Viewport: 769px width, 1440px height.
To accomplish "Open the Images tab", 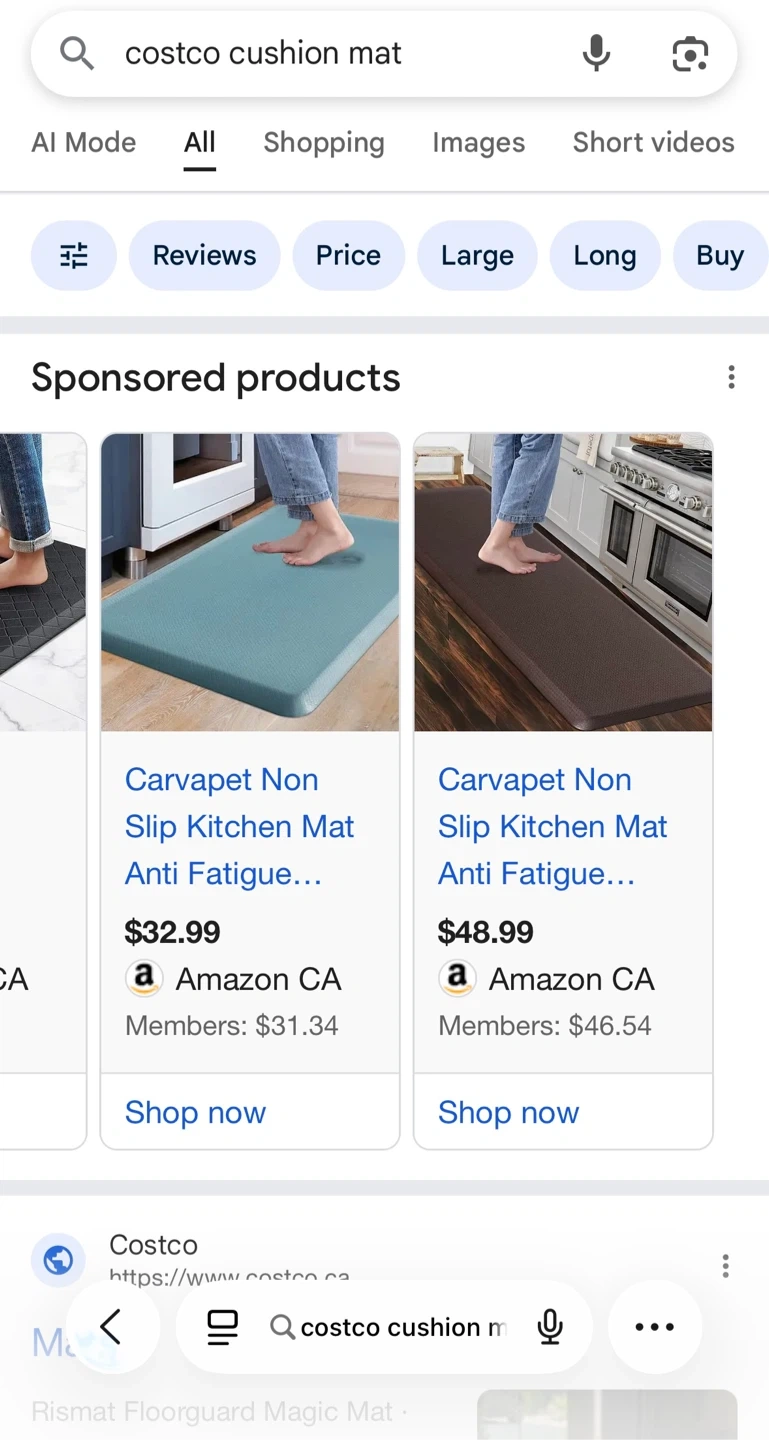I will point(478,143).
